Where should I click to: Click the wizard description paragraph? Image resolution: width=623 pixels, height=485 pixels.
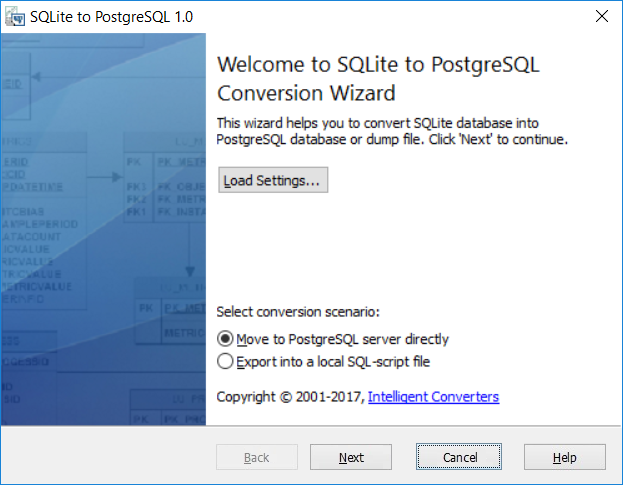392,131
